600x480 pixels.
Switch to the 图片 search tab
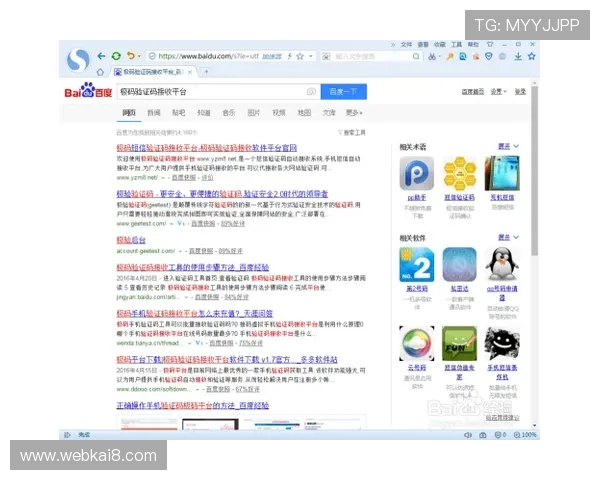[254, 113]
